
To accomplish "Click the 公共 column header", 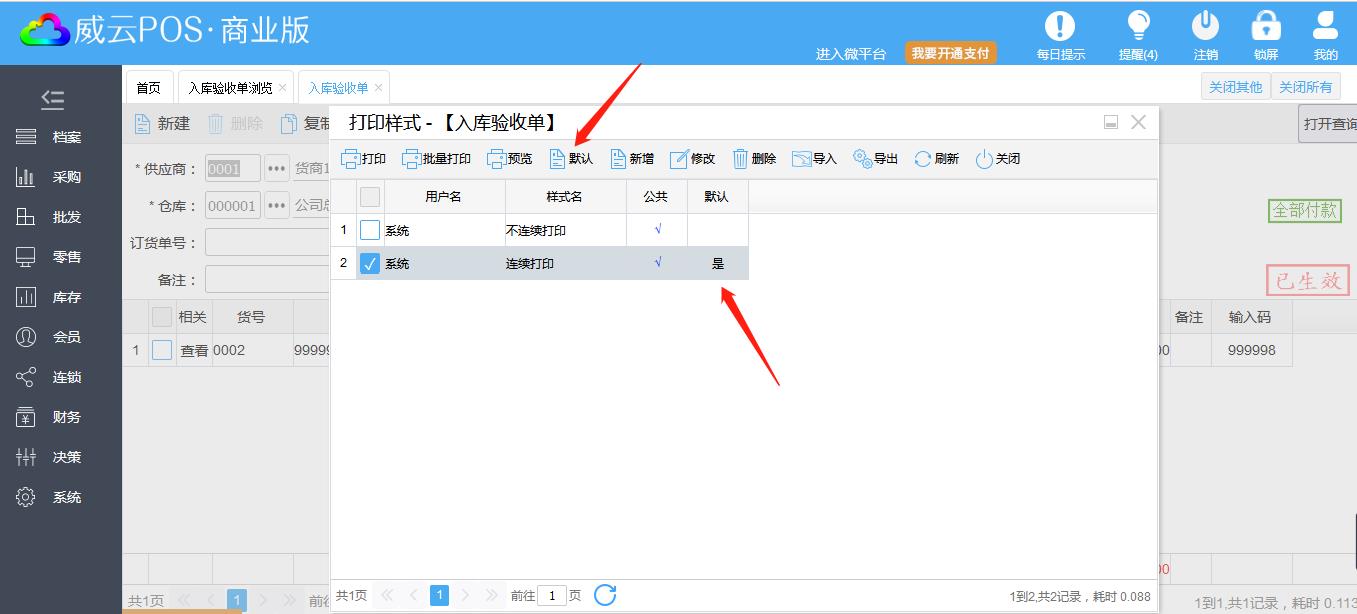I will pyautogui.click(x=656, y=196).
